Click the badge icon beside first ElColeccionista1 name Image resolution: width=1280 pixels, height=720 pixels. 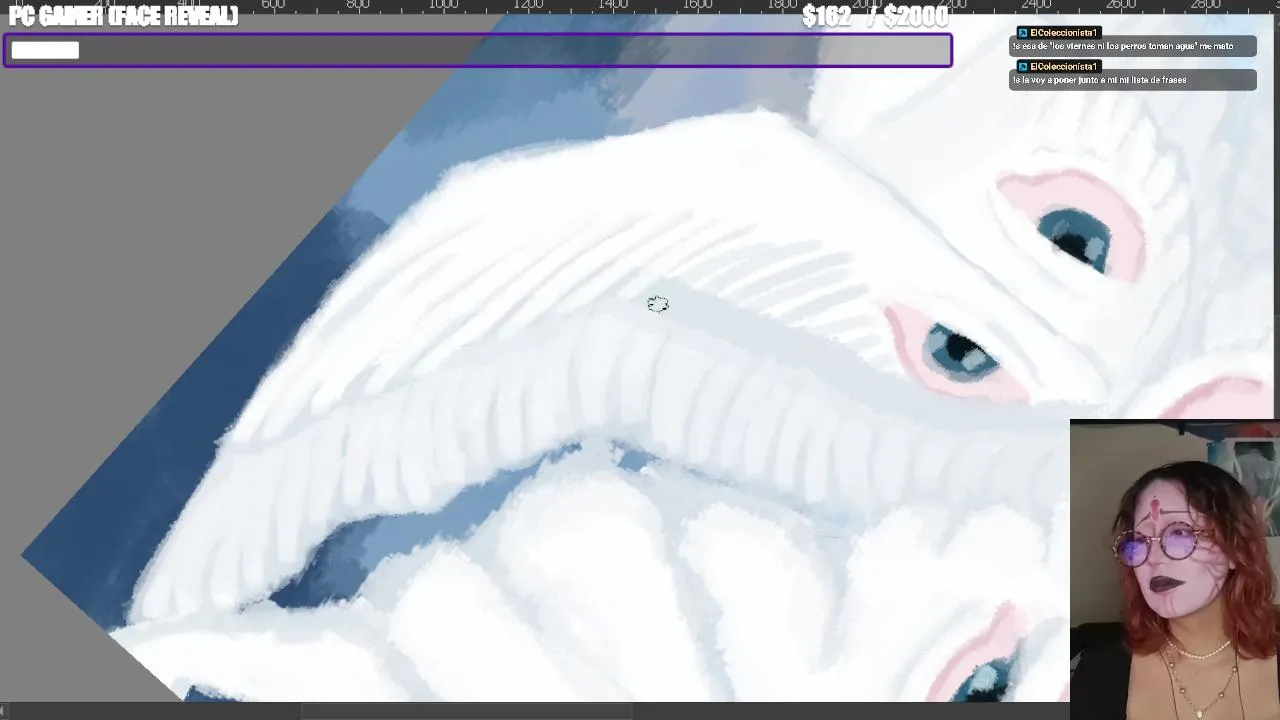click(x=1023, y=33)
